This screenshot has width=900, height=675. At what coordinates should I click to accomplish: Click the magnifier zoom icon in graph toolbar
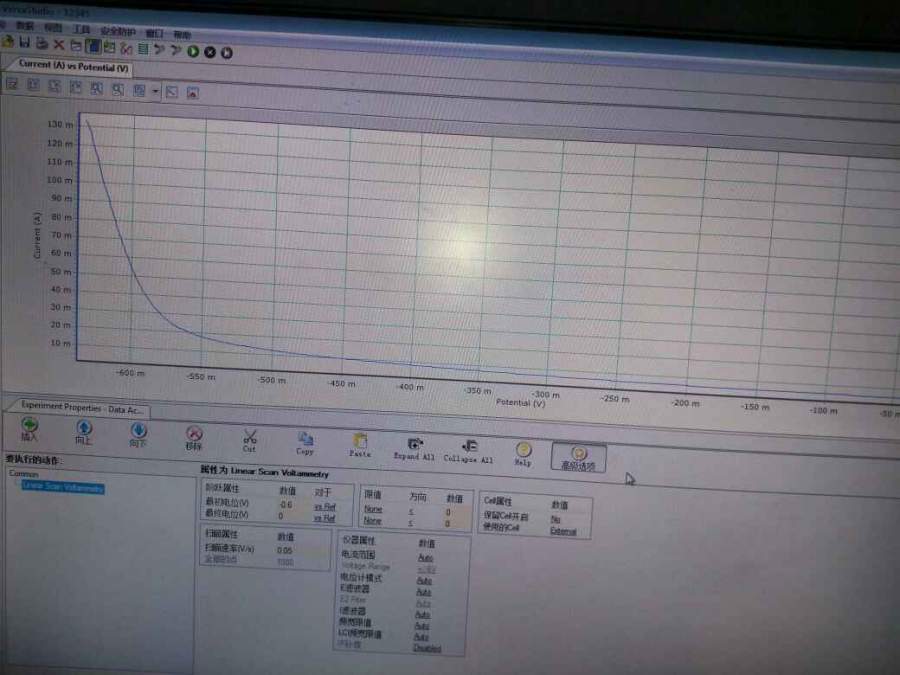click(118, 89)
